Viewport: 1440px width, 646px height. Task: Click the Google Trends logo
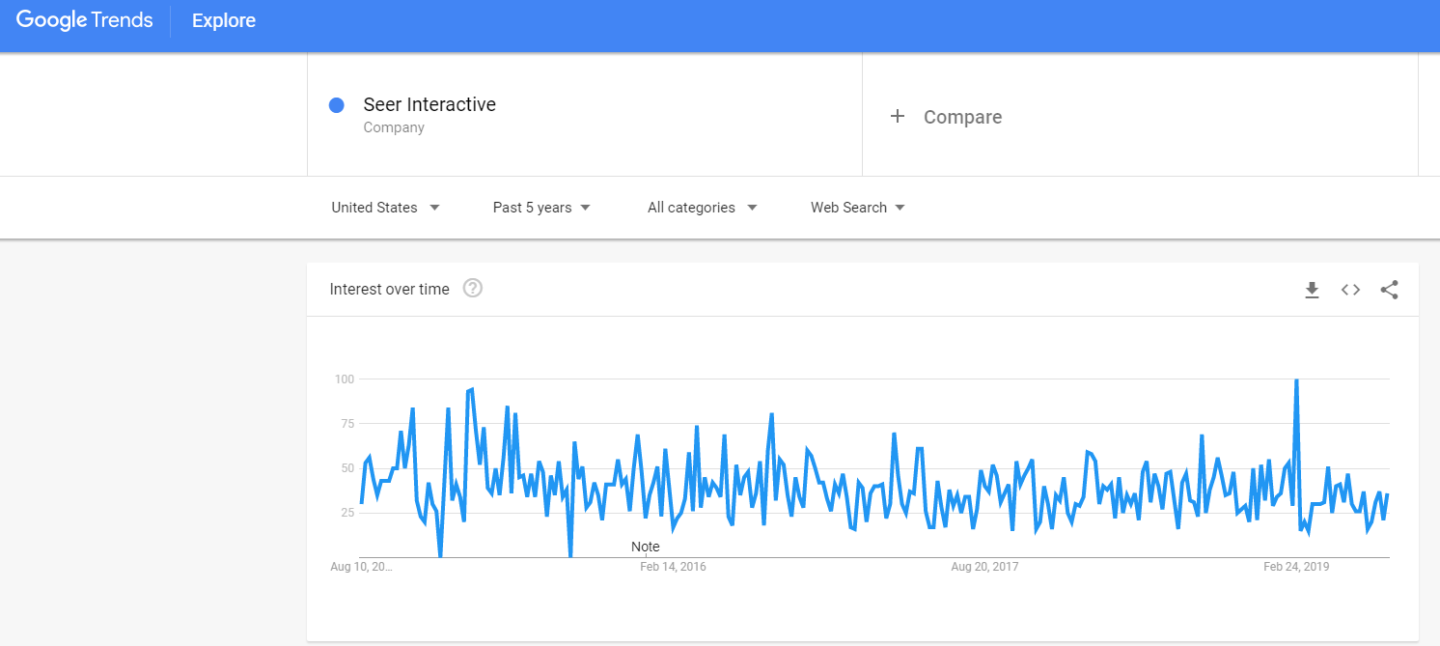[85, 21]
